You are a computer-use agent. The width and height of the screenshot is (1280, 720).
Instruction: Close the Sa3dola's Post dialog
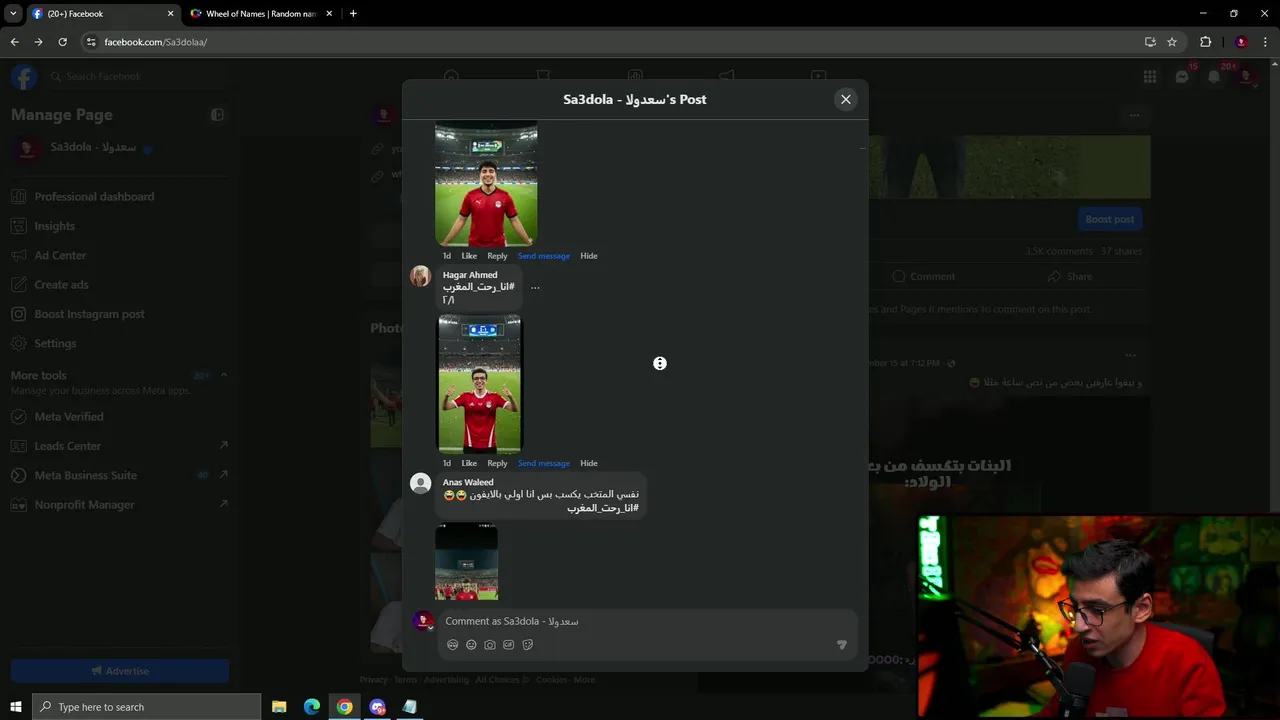[x=846, y=99]
